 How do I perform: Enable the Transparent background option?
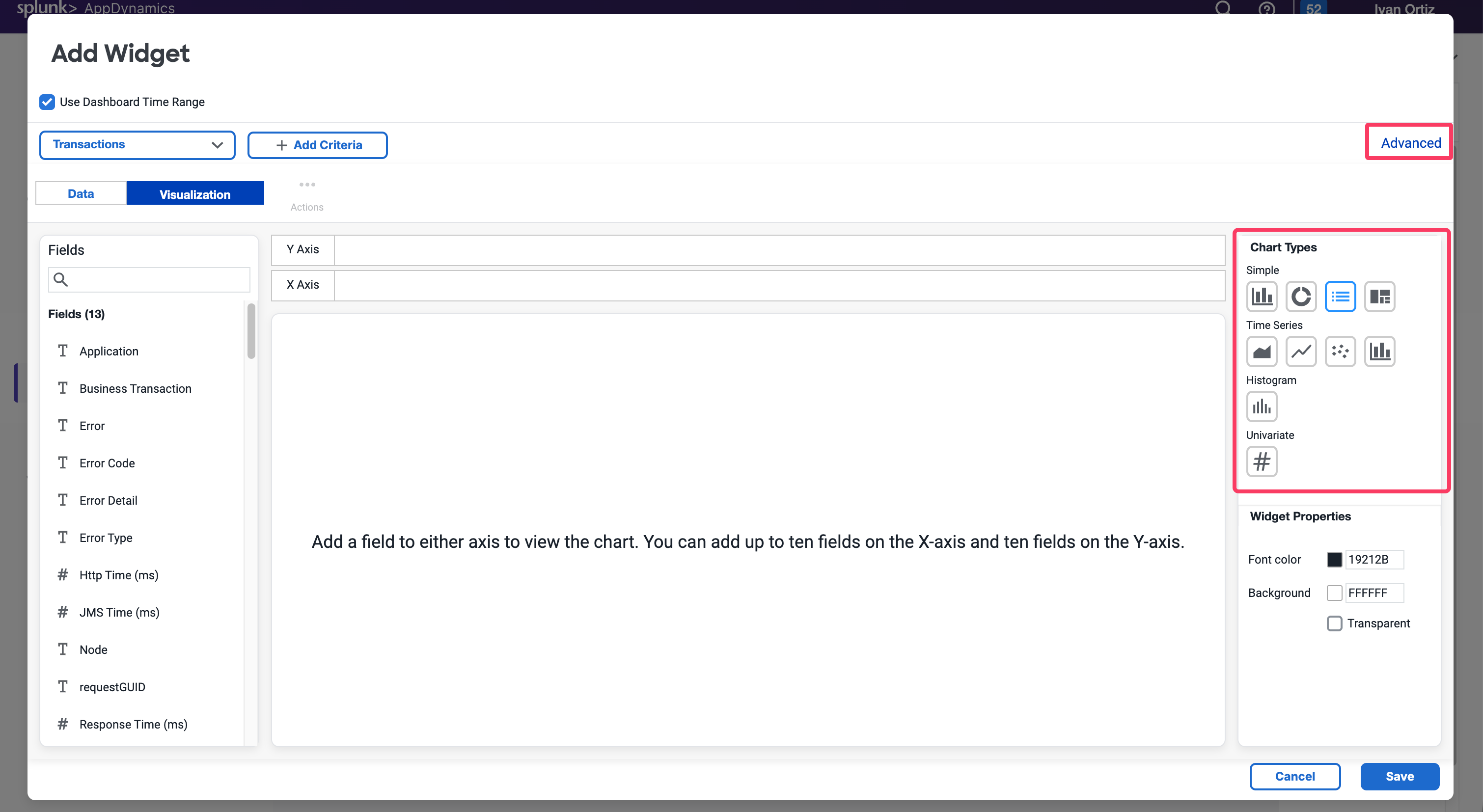pyautogui.click(x=1335, y=623)
